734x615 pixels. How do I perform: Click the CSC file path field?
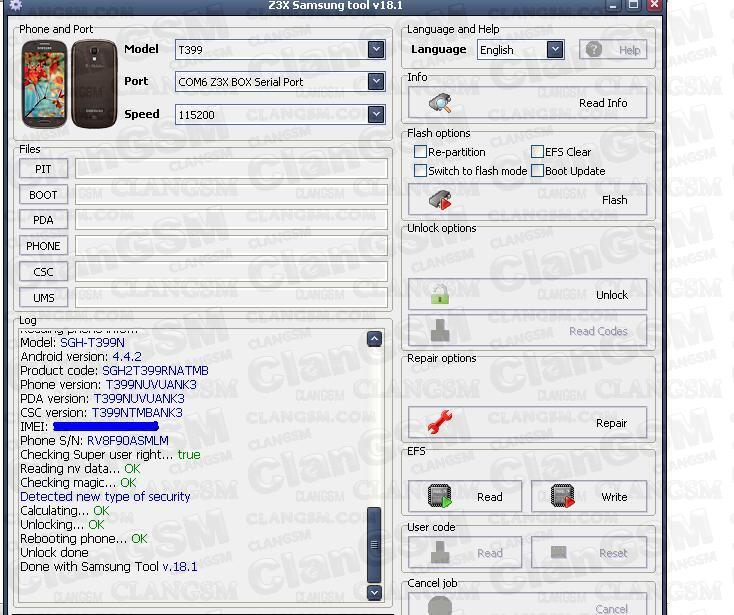click(x=231, y=272)
